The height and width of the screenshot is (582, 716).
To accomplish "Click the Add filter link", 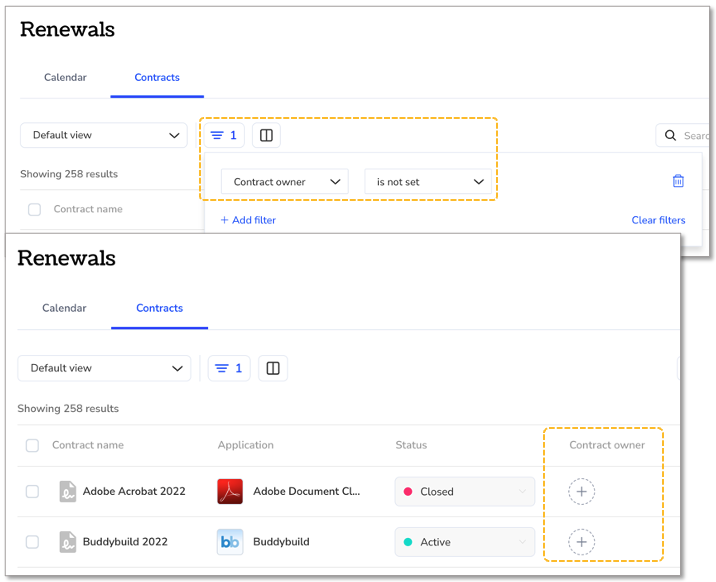I will click(248, 220).
